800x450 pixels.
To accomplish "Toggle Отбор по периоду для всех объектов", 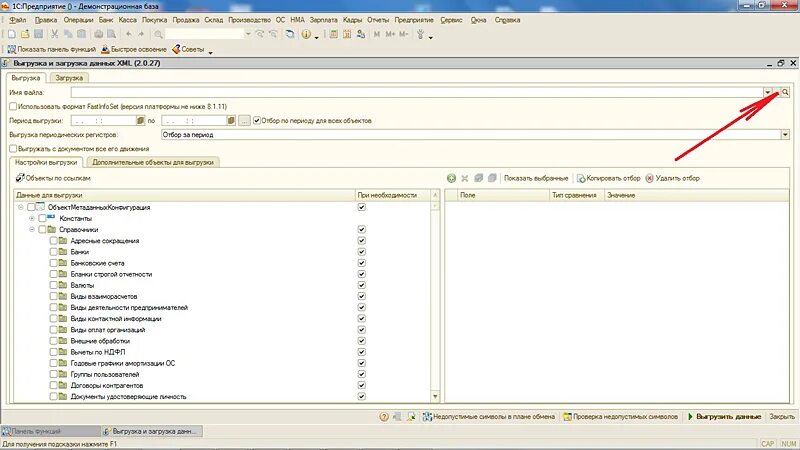I will (x=257, y=121).
